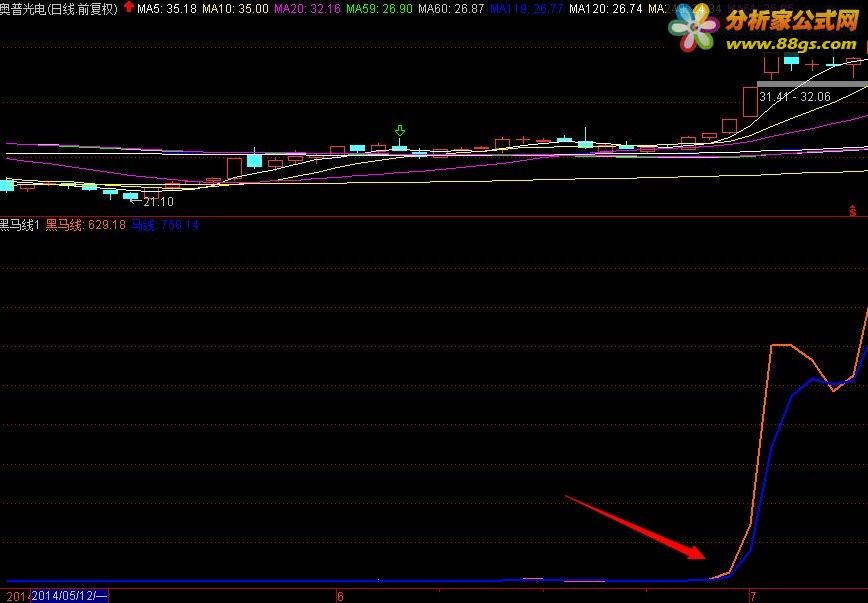868x603 pixels.
Task: Click the month 6 marker on time axis
Action: pyautogui.click(x=340, y=596)
